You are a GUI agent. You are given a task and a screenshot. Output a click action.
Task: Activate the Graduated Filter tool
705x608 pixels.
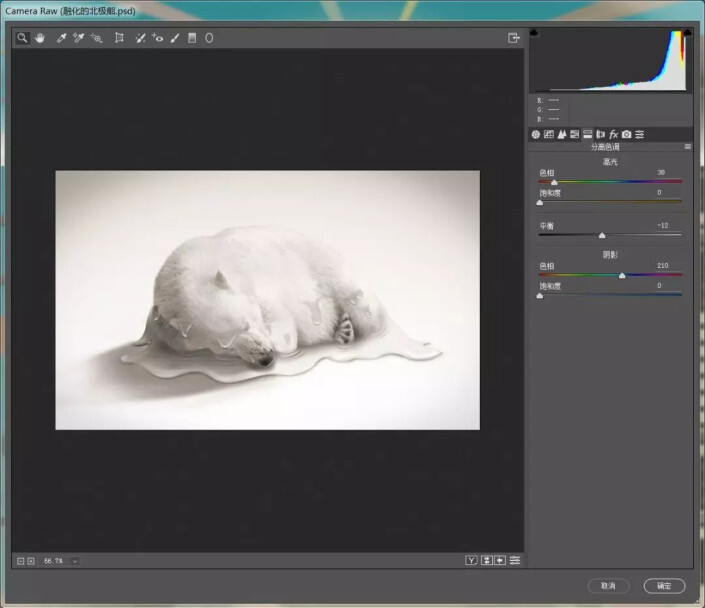pyautogui.click(x=191, y=38)
